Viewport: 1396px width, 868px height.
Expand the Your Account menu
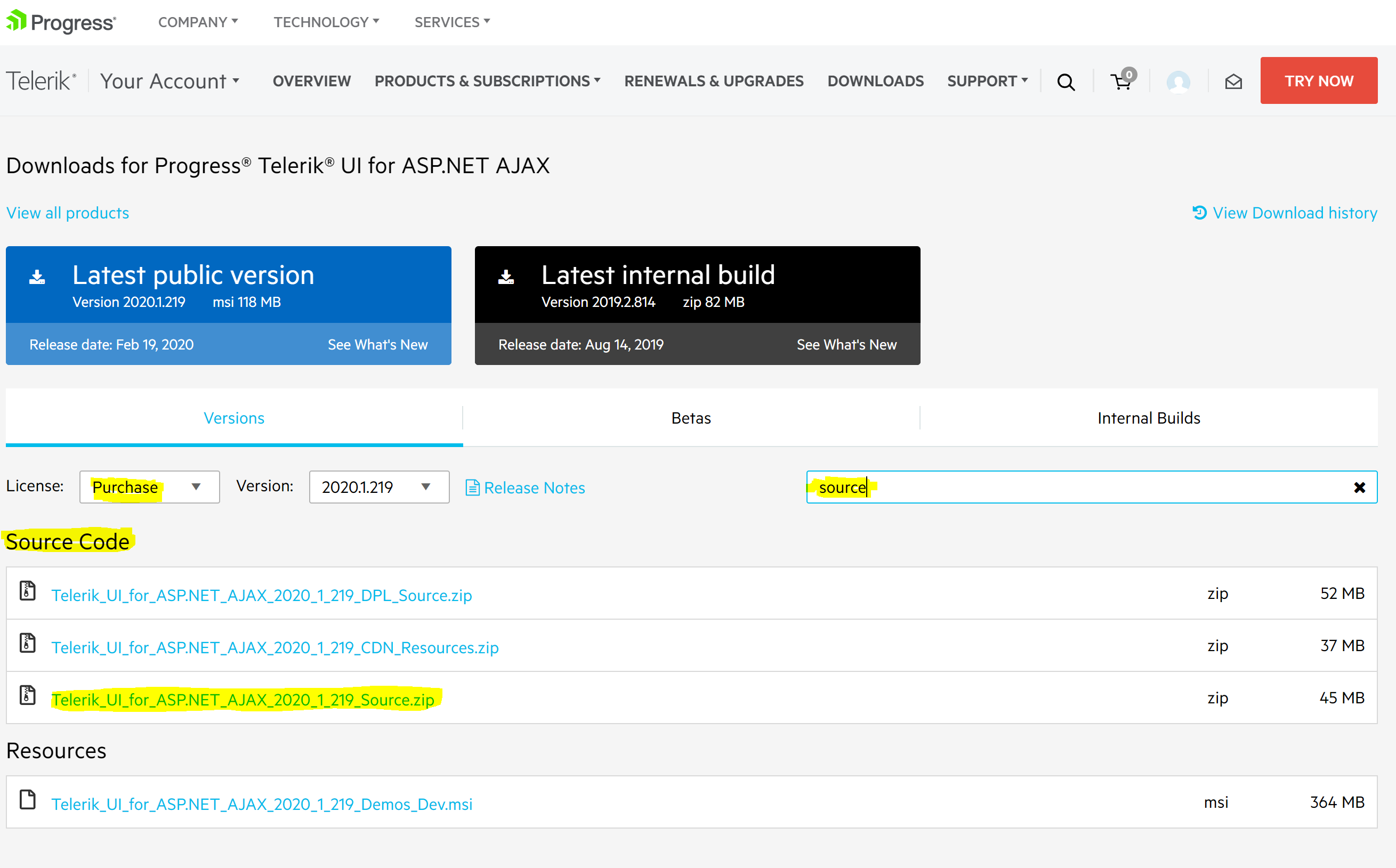tap(170, 81)
